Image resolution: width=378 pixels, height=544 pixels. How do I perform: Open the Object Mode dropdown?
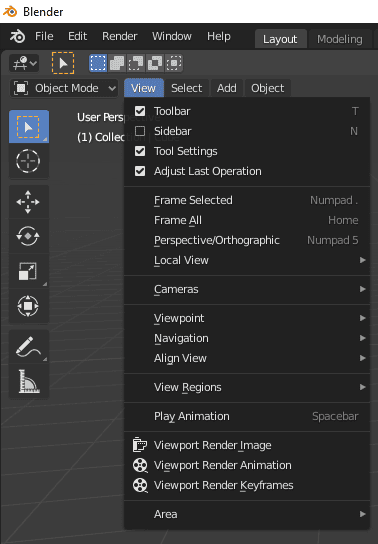coord(64,88)
